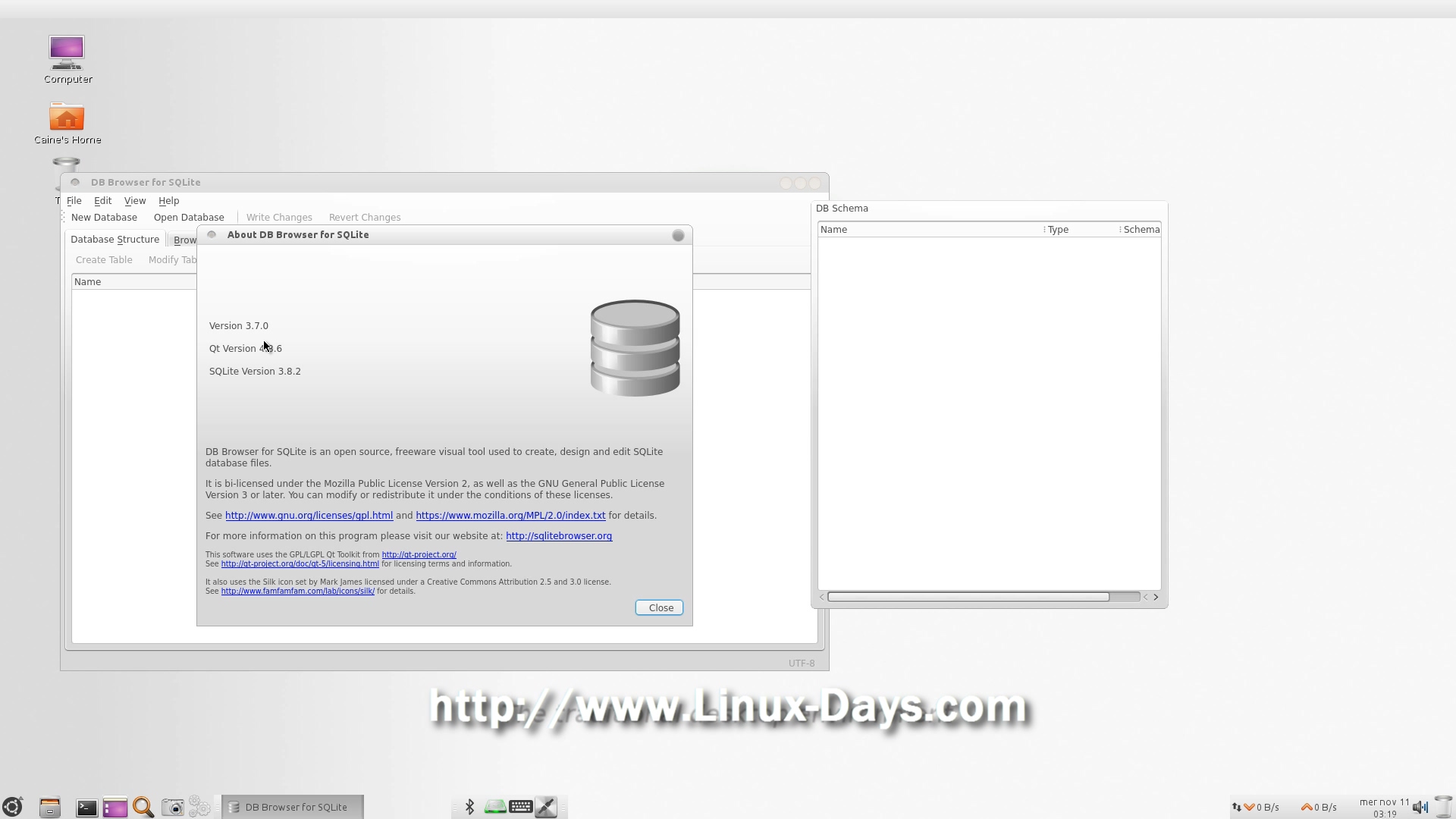Switch to the Browse Data tab
Image resolution: width=1456 pixels, height=819 pixels.
click(183, 240)
